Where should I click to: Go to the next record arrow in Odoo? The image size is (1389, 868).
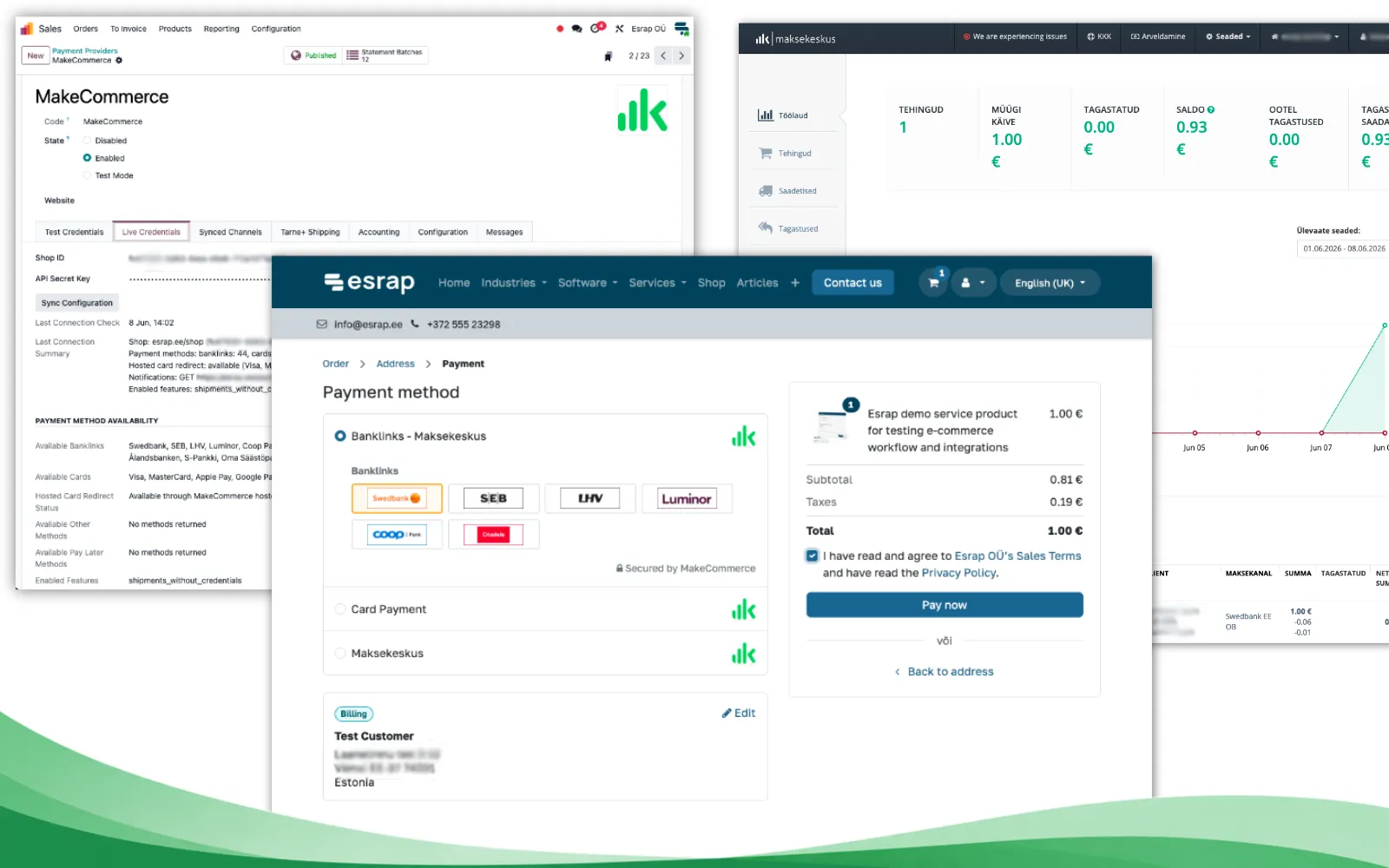[x=681, y=56]
